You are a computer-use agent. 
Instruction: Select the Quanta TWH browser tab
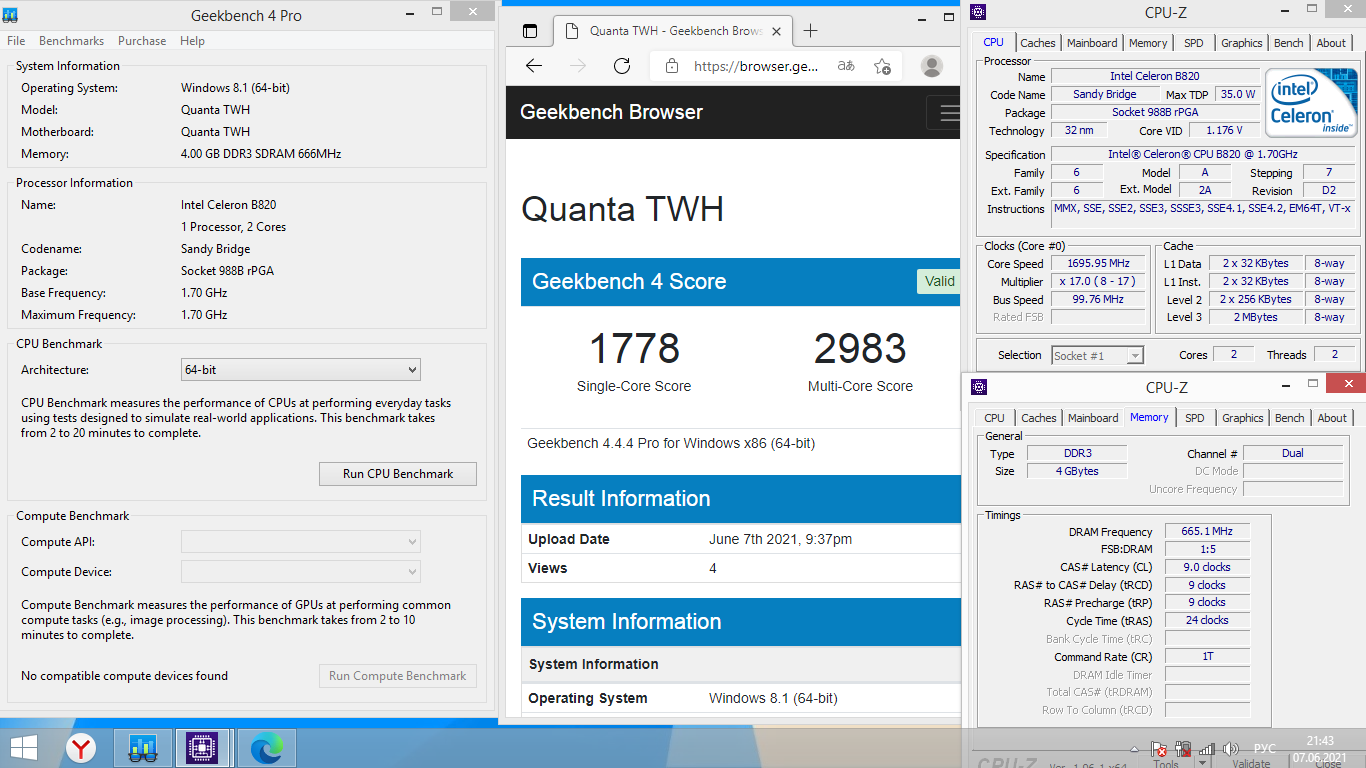(671, 31)
